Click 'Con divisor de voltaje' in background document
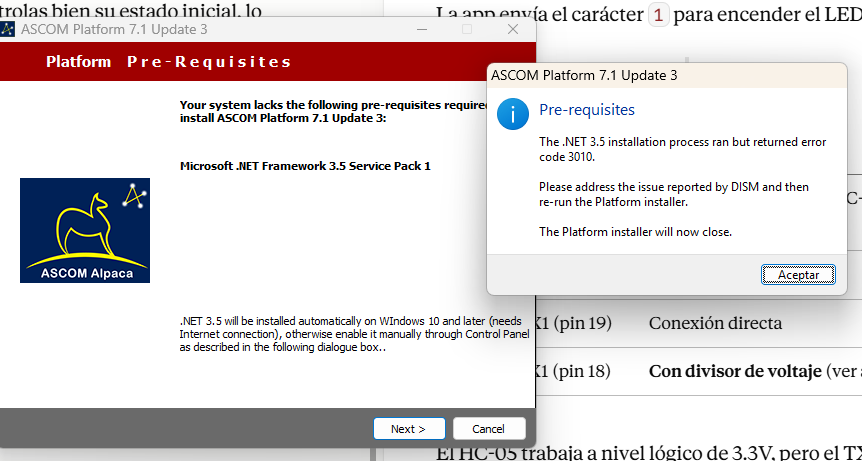862x461 pixels. point(735,371)
